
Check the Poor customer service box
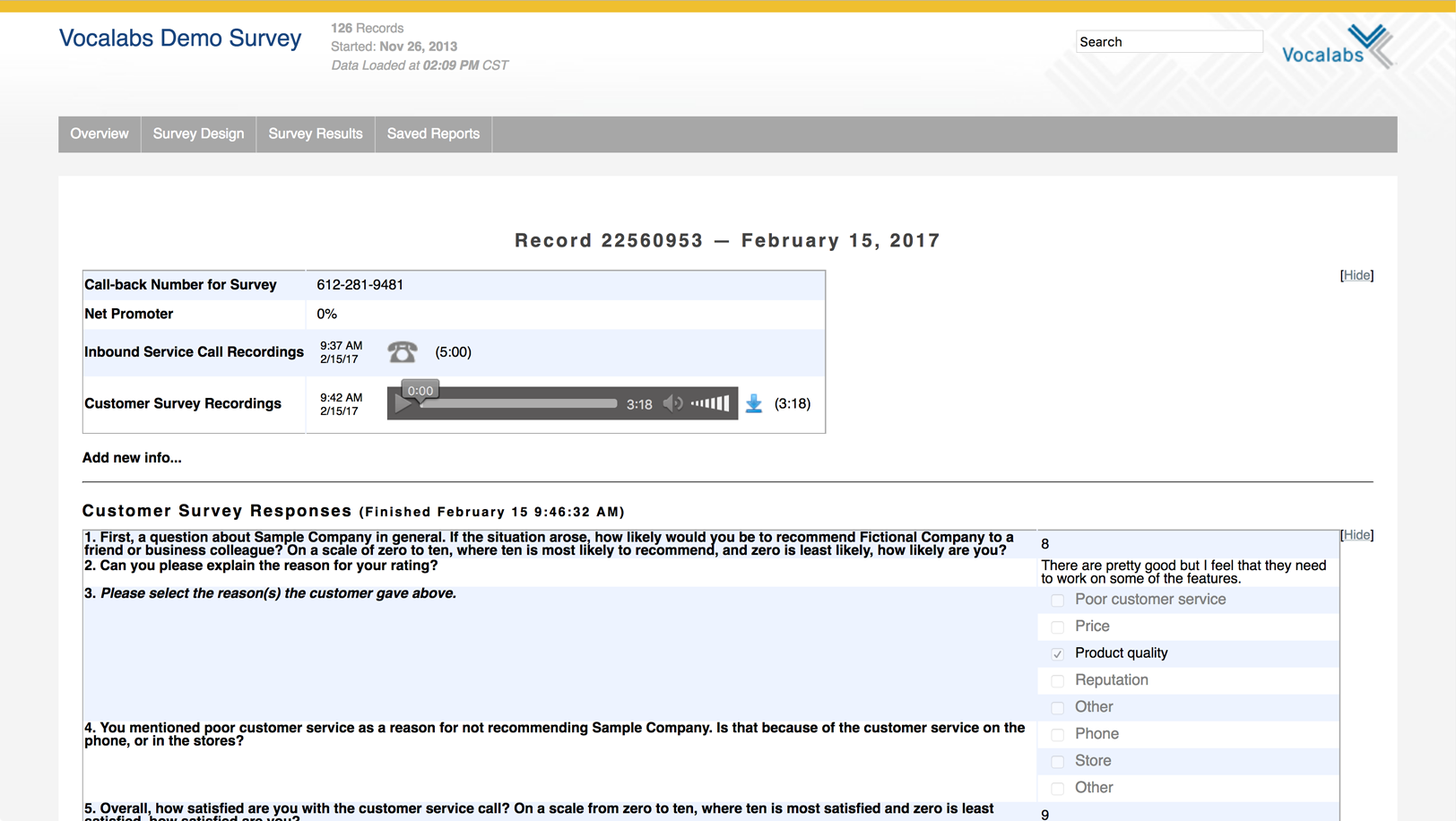[1058, 601]
